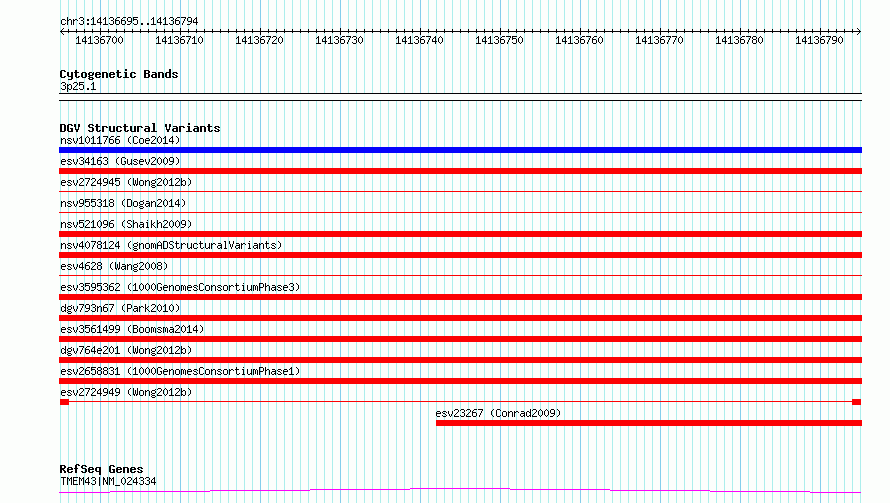Open nsv4078124 (gnomADStructuralVariants) label
Viewport: 890px width, 503px height.
(171, 245)
